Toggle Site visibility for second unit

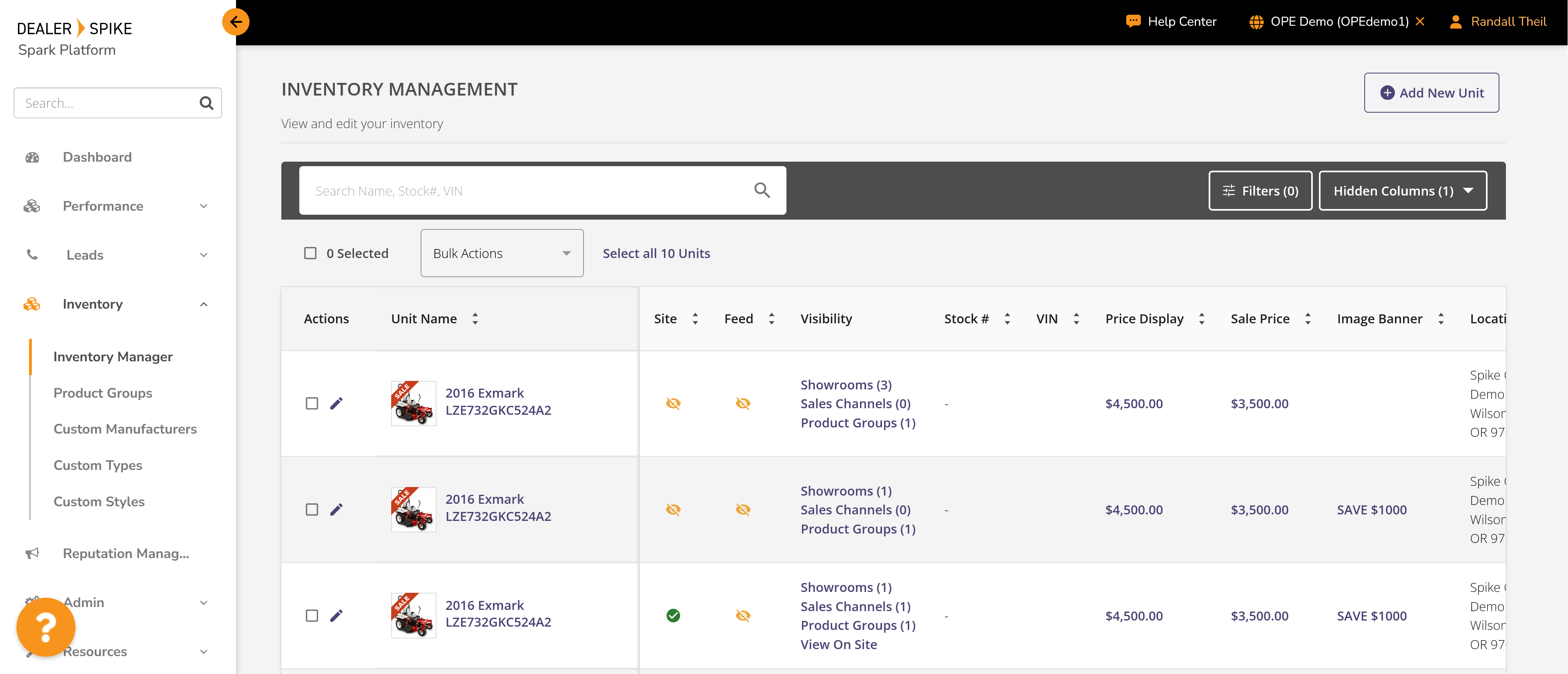click(673, 510)
